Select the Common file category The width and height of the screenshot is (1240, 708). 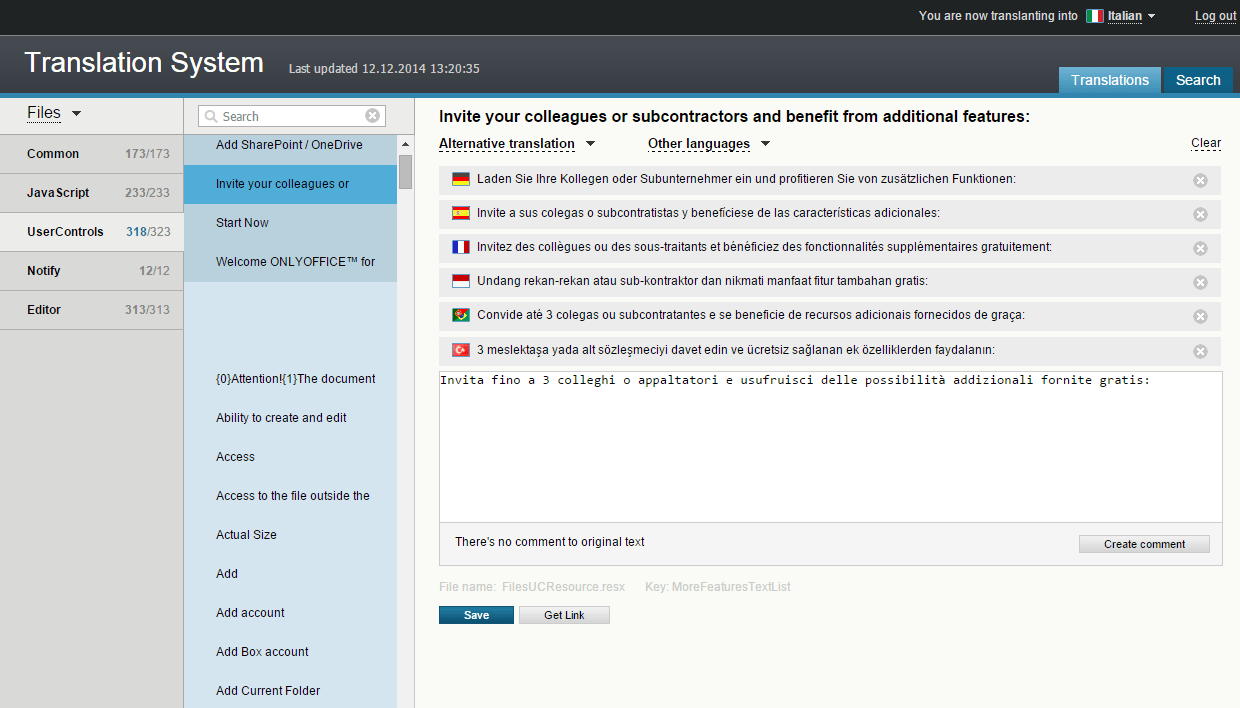point(91,154)
